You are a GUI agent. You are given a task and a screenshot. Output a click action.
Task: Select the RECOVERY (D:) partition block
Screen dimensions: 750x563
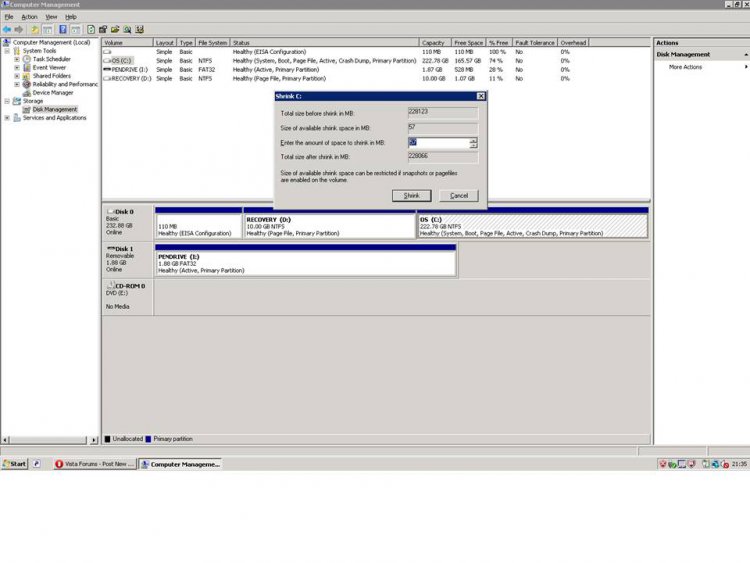329,225
